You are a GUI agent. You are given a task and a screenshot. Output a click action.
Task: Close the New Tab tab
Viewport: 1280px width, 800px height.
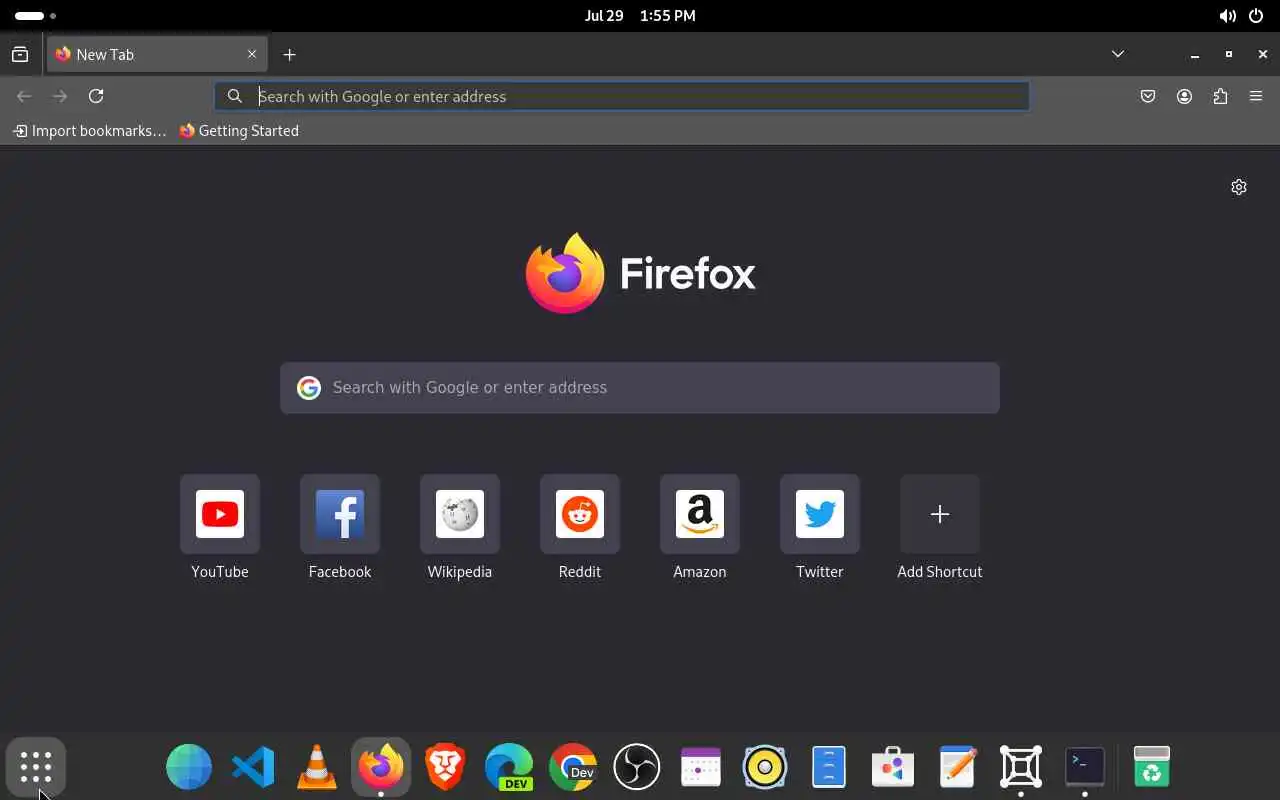point(252,55)
